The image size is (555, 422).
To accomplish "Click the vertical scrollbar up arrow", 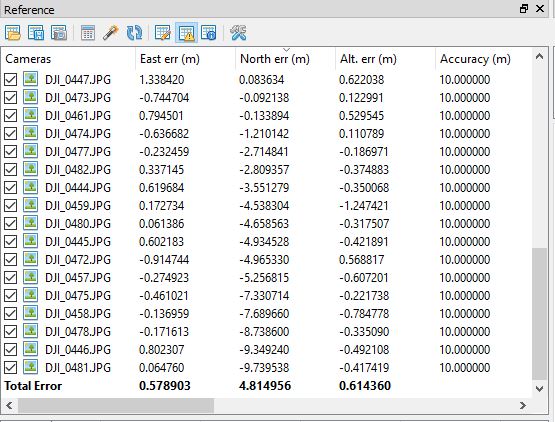I will click(539, 57).
